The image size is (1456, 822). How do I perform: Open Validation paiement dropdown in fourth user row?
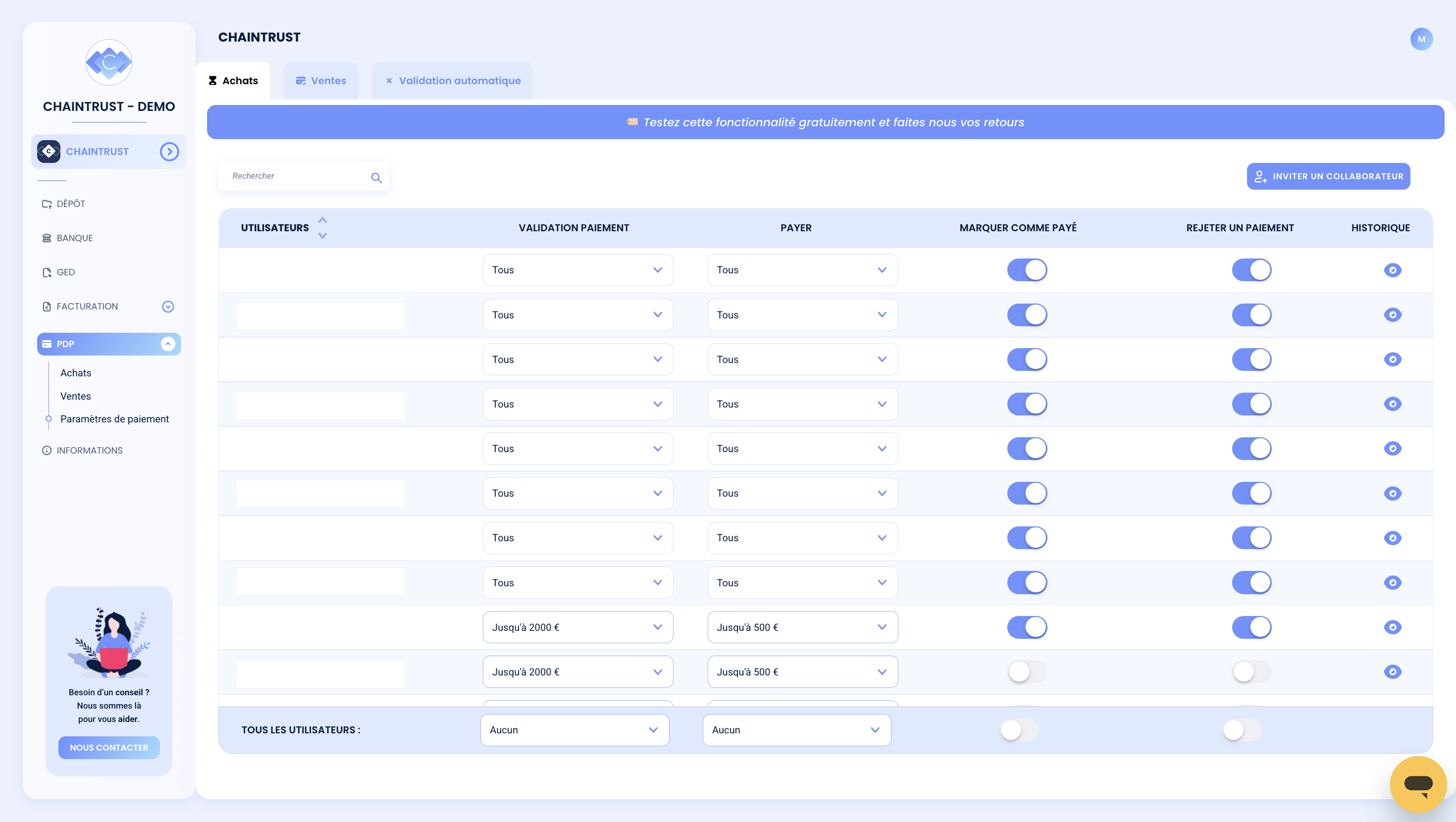[x=577, y=404]
